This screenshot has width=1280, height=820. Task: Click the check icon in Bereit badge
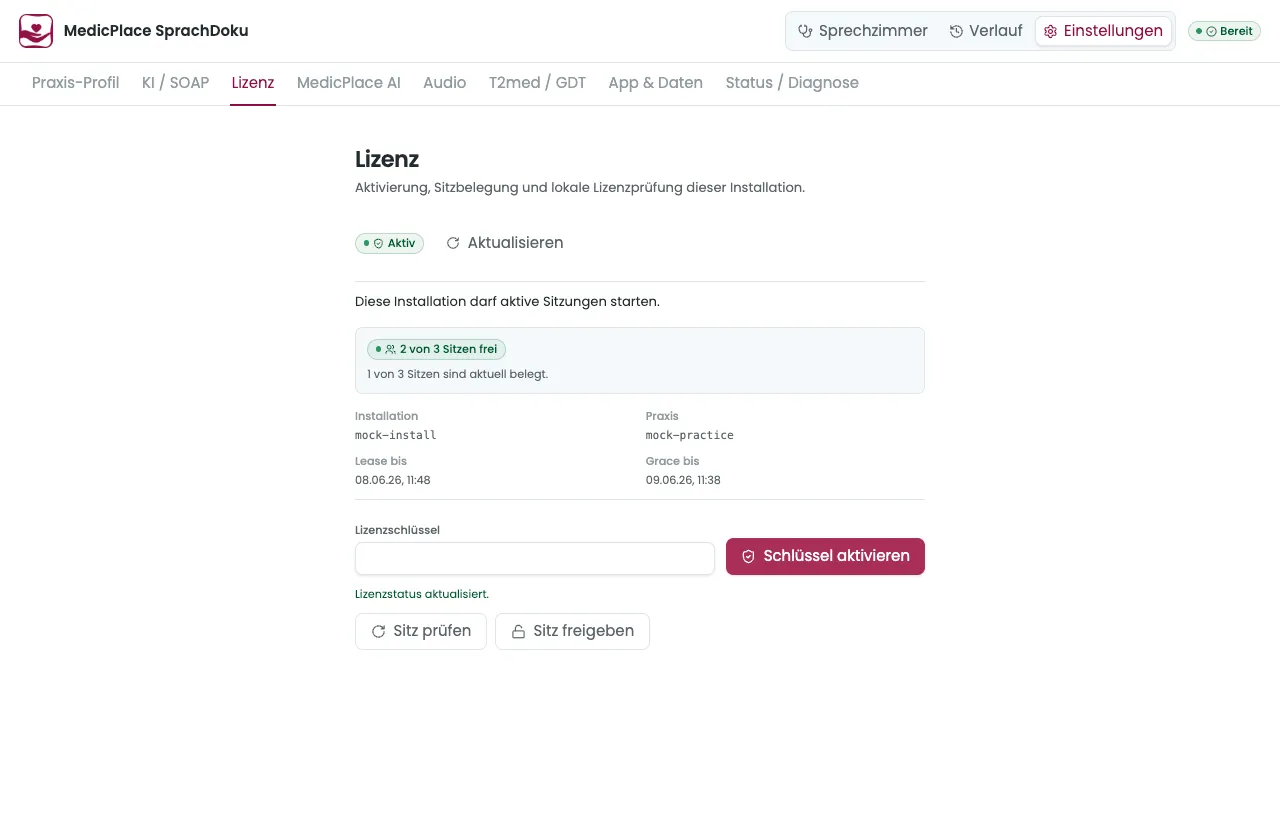tap(1211, 31)
